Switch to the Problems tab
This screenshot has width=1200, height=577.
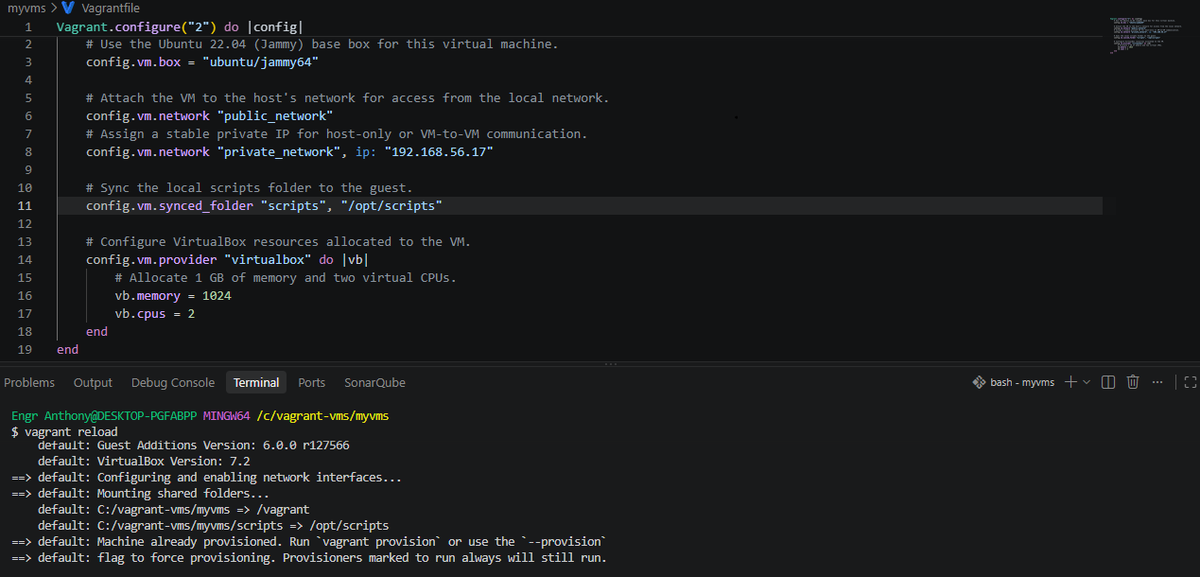pyautogui.click(x=29, y=382)
